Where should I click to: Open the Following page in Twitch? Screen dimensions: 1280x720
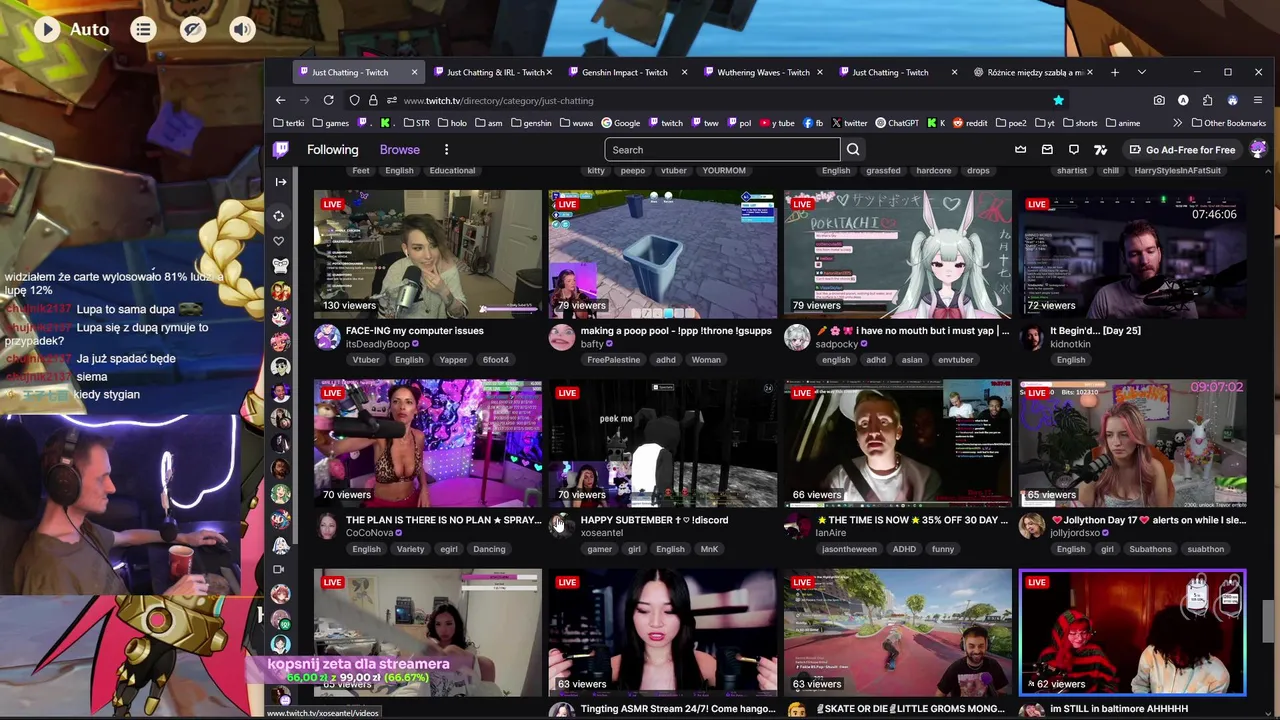tap(332, 150)
